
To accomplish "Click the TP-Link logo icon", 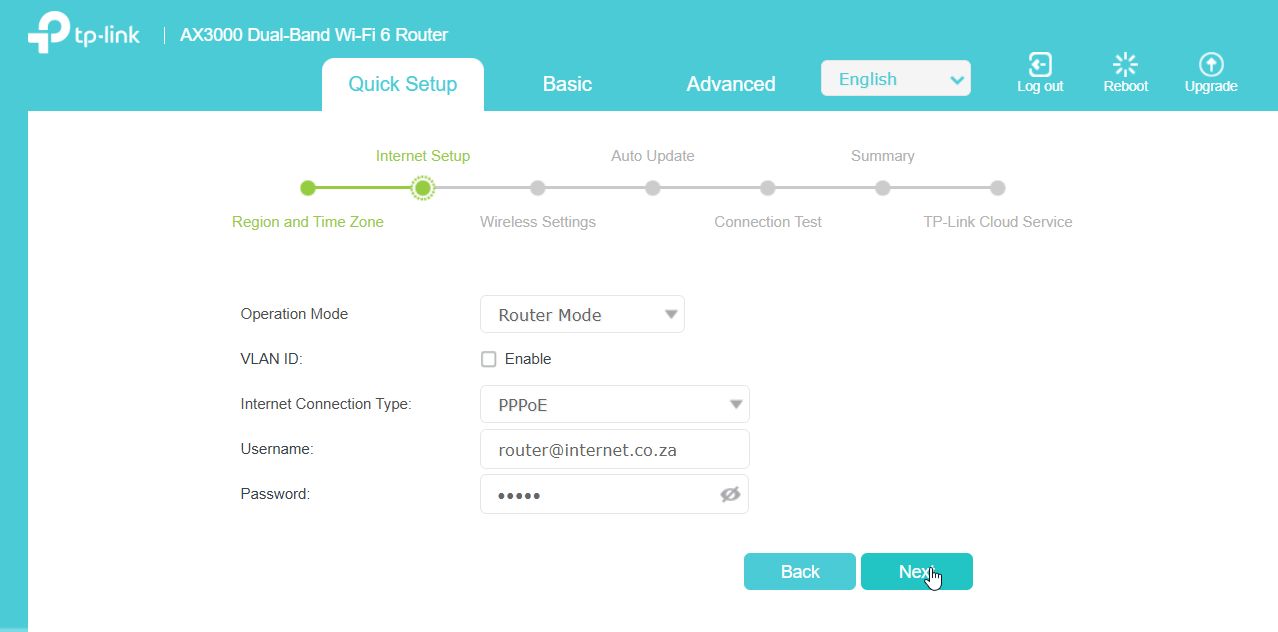I will tap(50, 34).
